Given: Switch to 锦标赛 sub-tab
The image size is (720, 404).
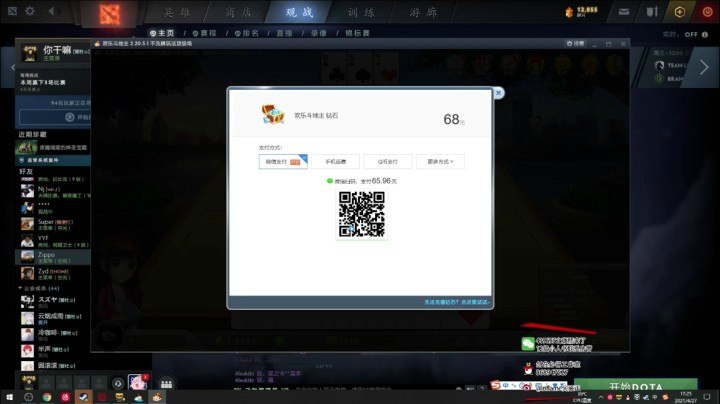Looking at the screenshot, I should [357, 33].
